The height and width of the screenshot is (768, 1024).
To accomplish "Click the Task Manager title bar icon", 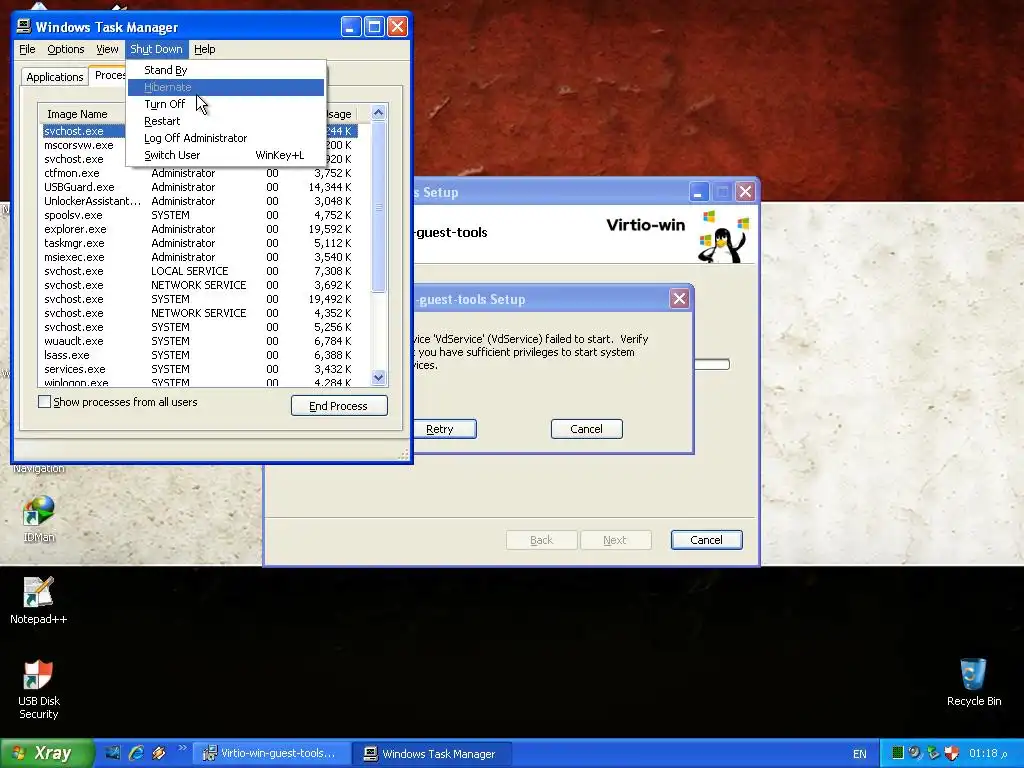I will (x=24, y=26).
